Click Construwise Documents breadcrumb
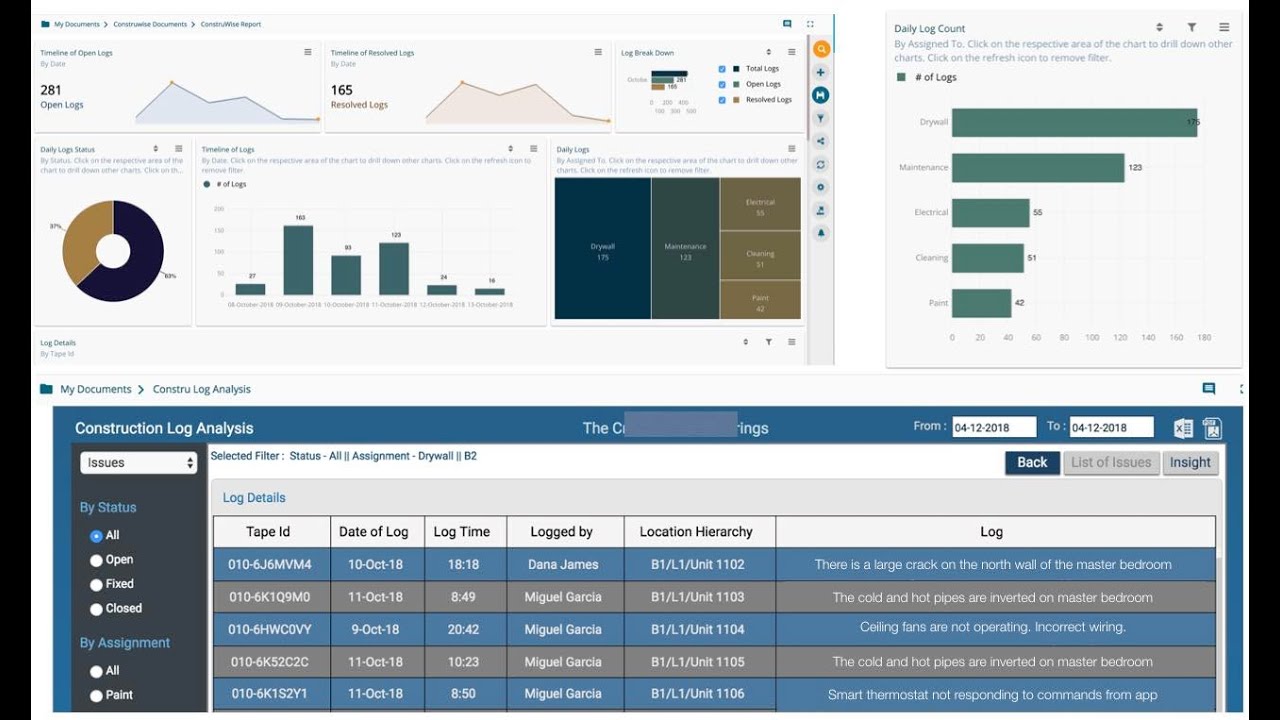 pos(149,24)
